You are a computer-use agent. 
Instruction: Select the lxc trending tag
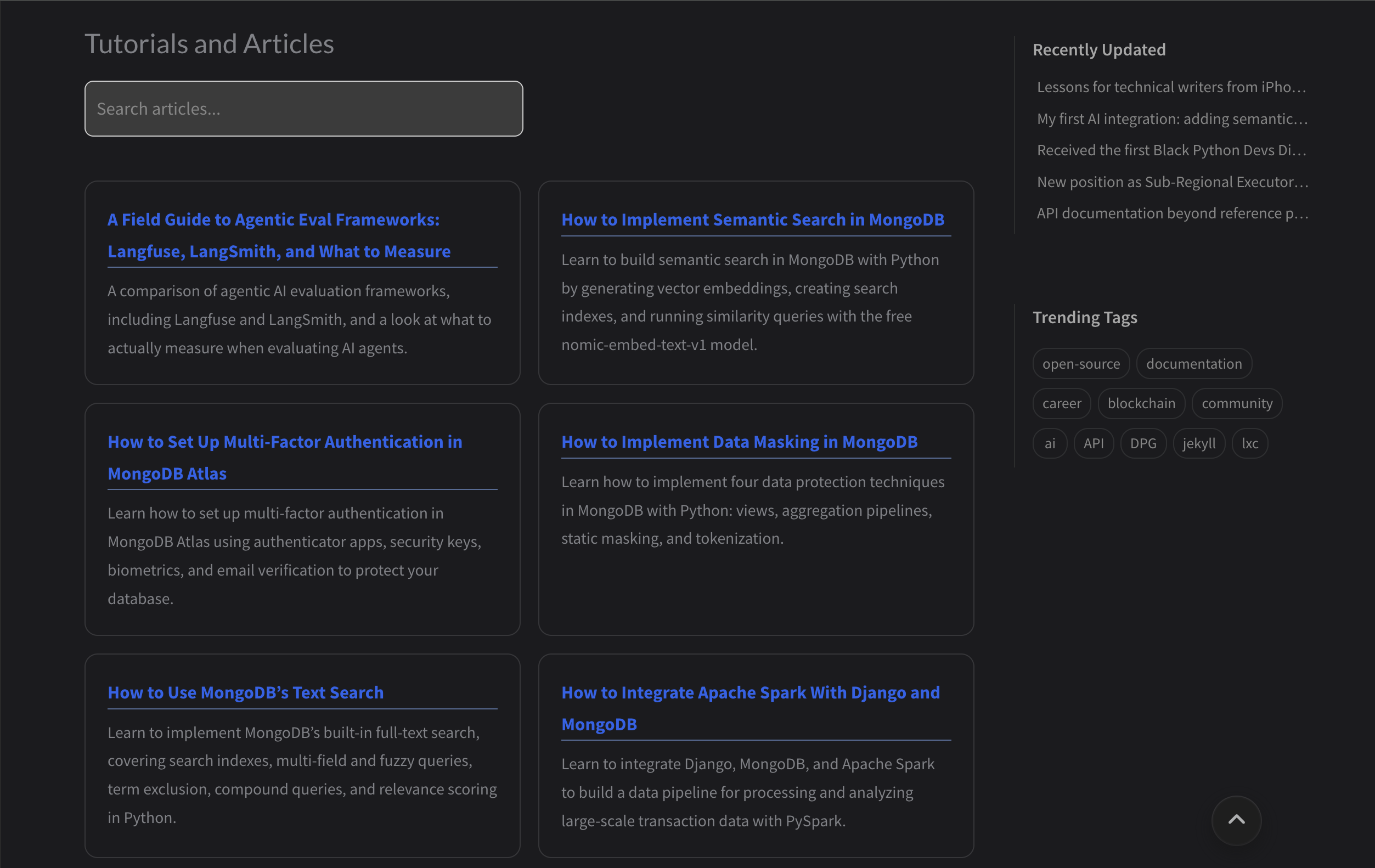[1250, 443]
